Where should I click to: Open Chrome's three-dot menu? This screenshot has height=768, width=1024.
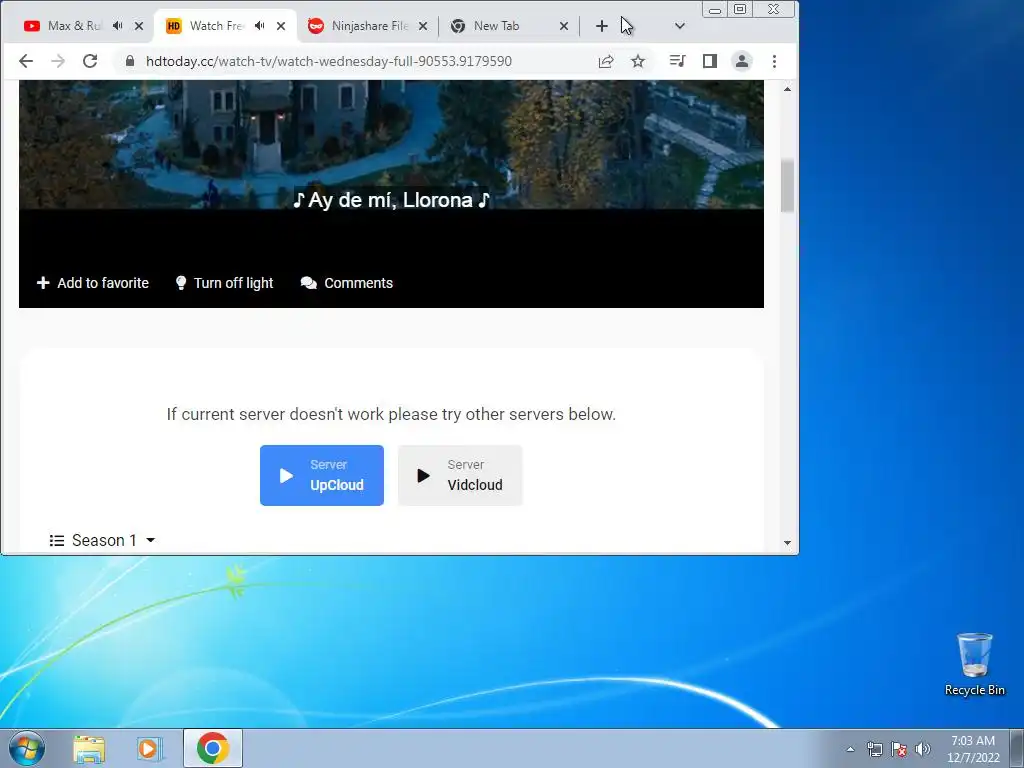[775, 61]
